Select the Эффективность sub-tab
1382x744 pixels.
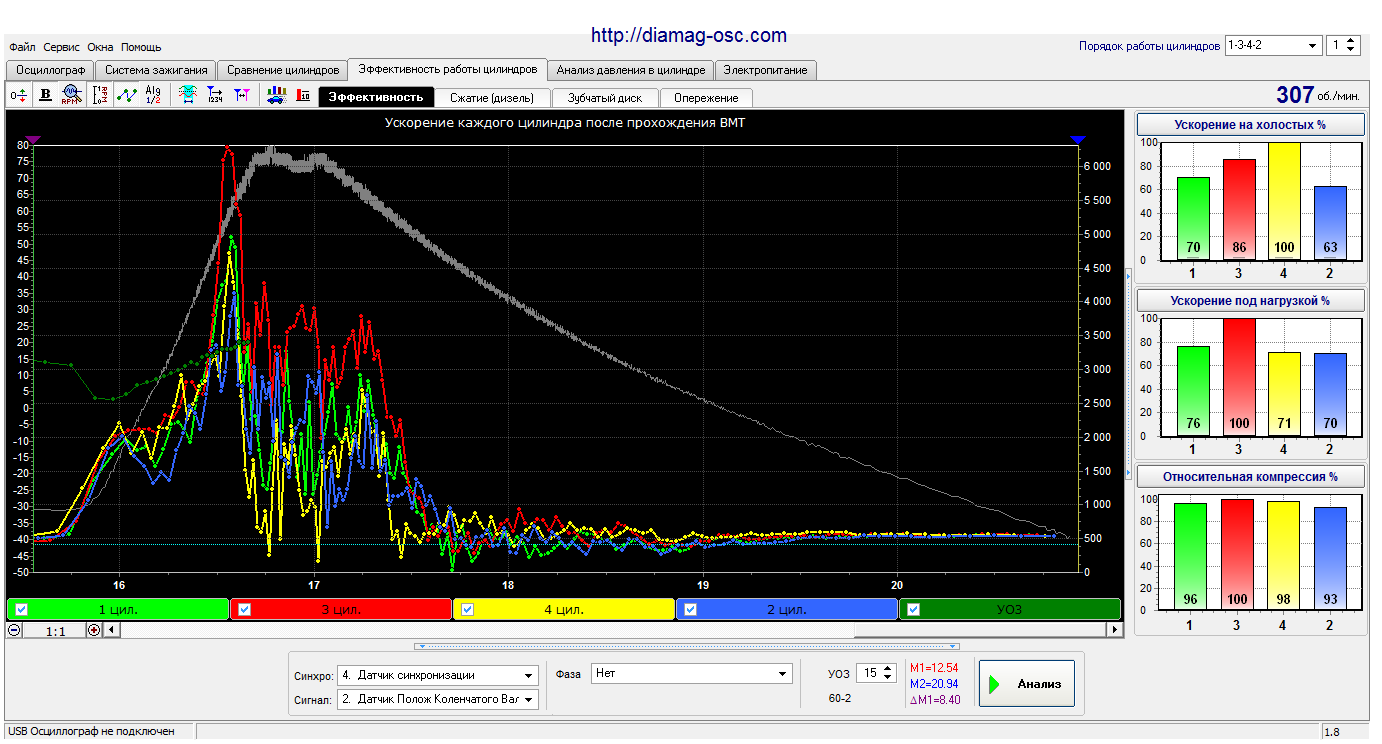(x=377, y=97)
